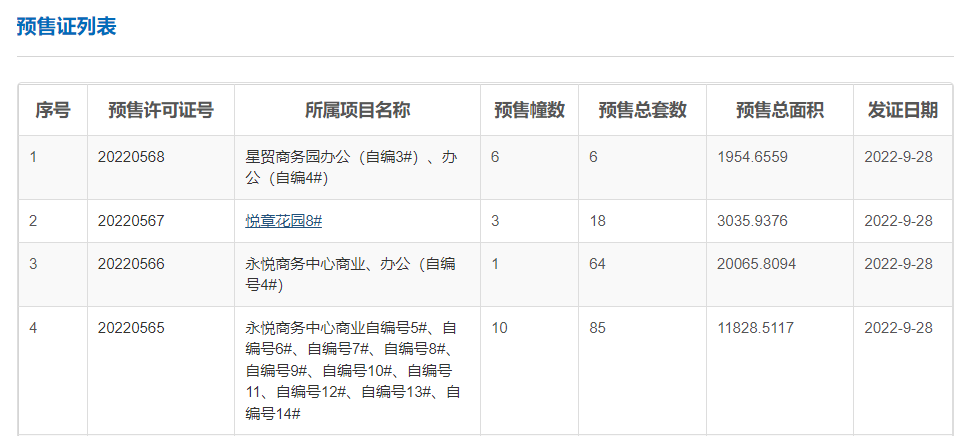Click issue date of permit 20220567
This screenshot has width=966, height=436.
click(x=898, y=221)
